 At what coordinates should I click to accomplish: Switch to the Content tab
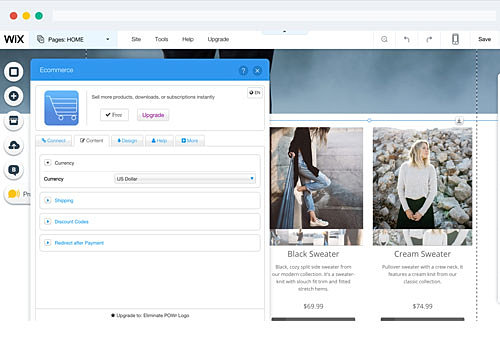[x=92, y=141]
